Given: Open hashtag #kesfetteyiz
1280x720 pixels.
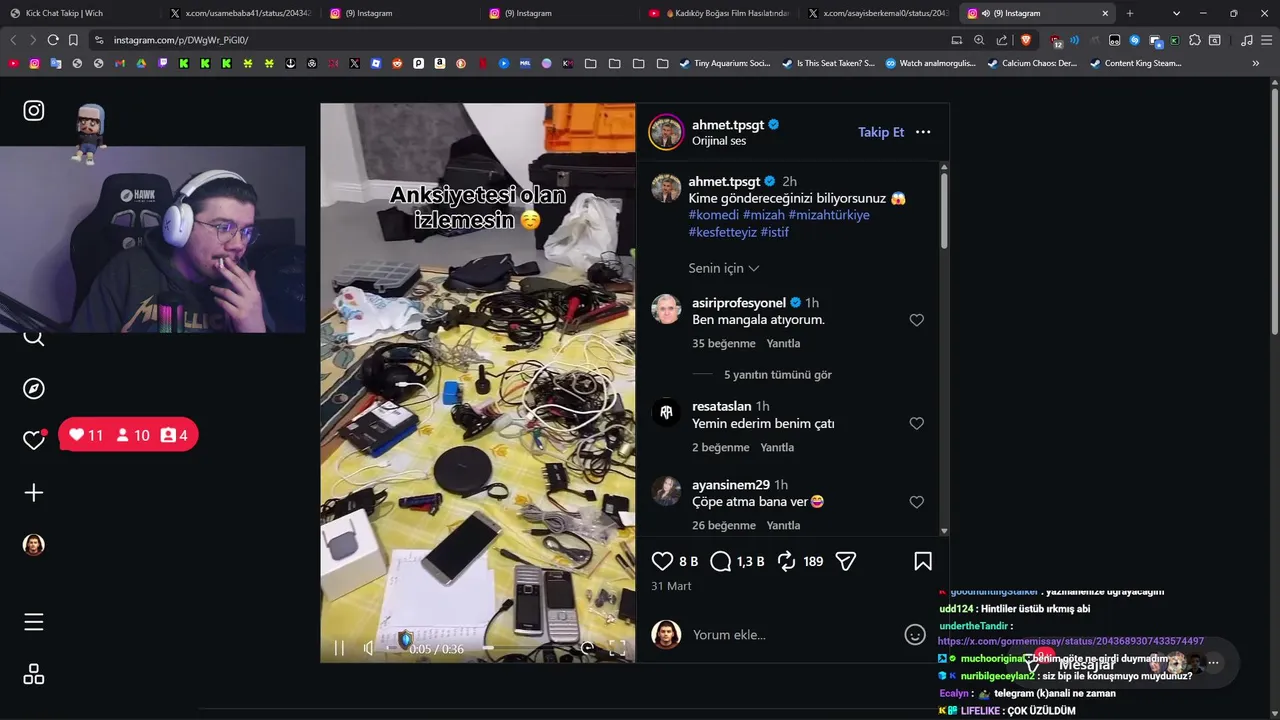Looking at the screenshot, I should (722, 232).
